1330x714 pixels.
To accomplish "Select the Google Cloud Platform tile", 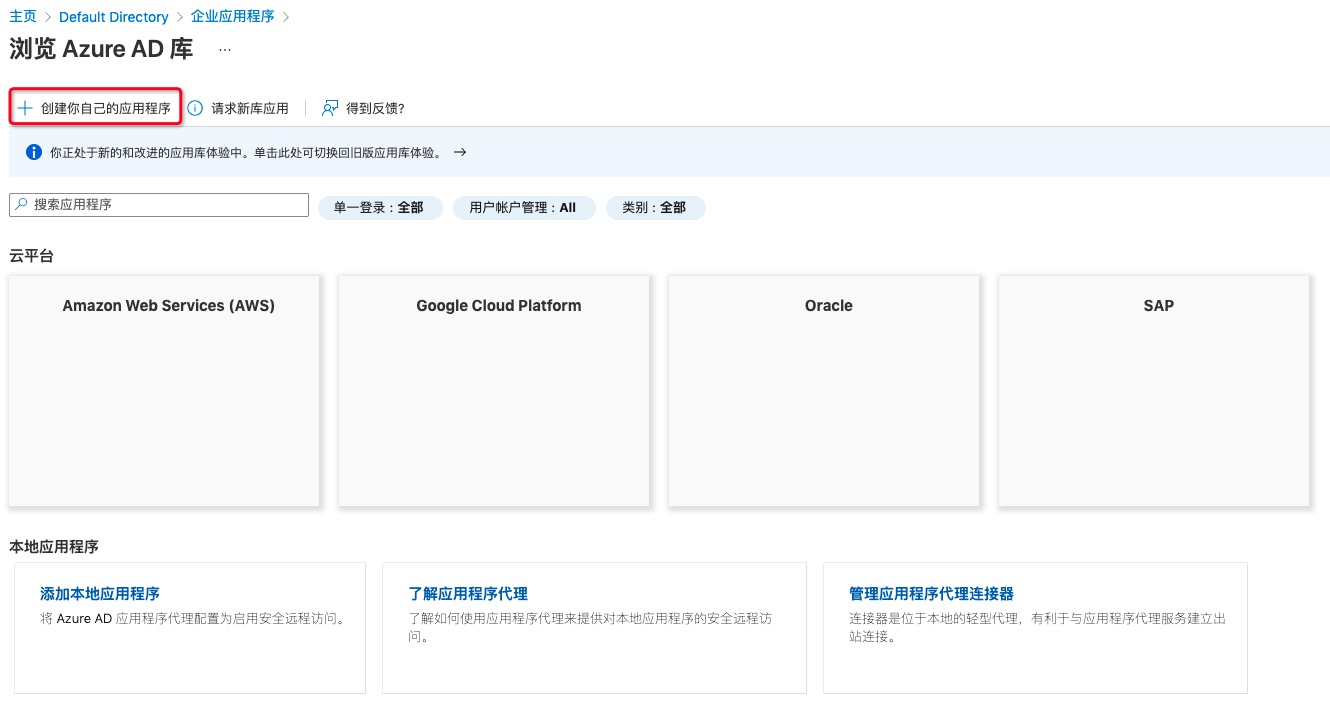I will pyautogui.click(x=494, y=391).
